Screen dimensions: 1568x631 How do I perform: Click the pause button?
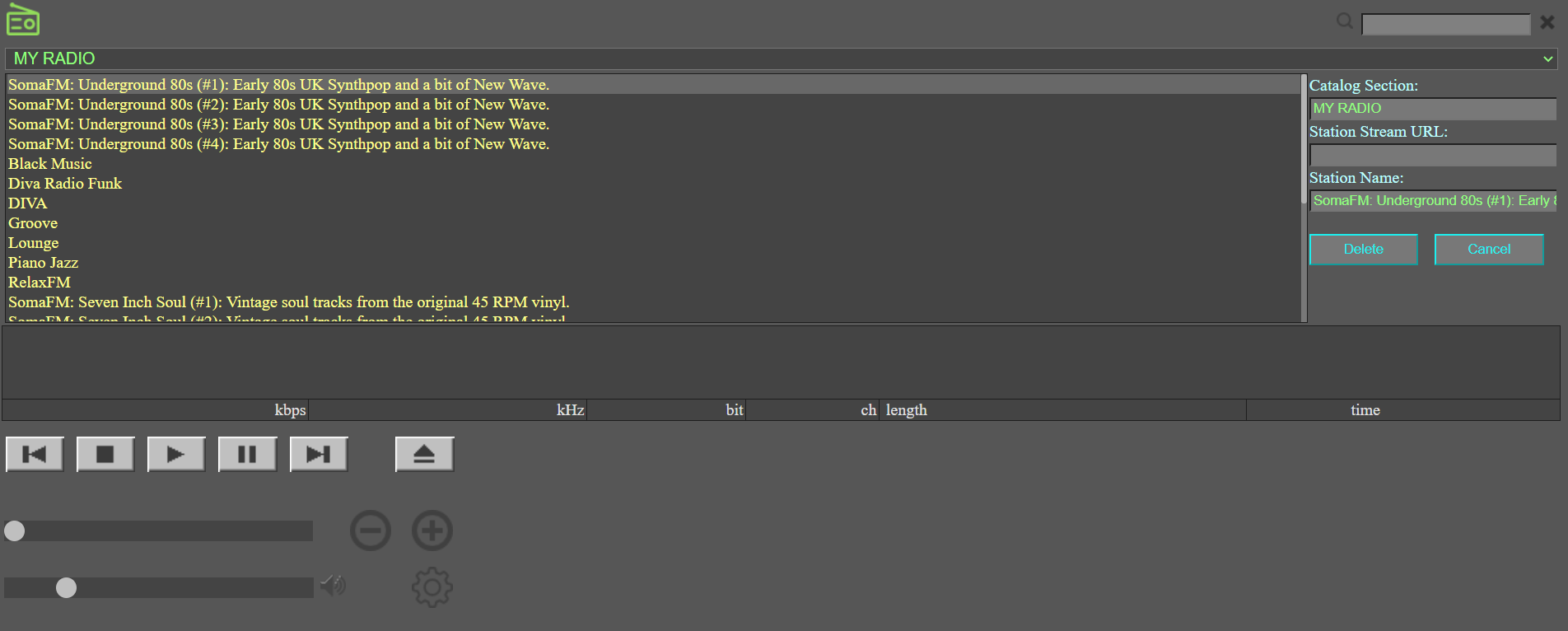[x=247, y=454]
